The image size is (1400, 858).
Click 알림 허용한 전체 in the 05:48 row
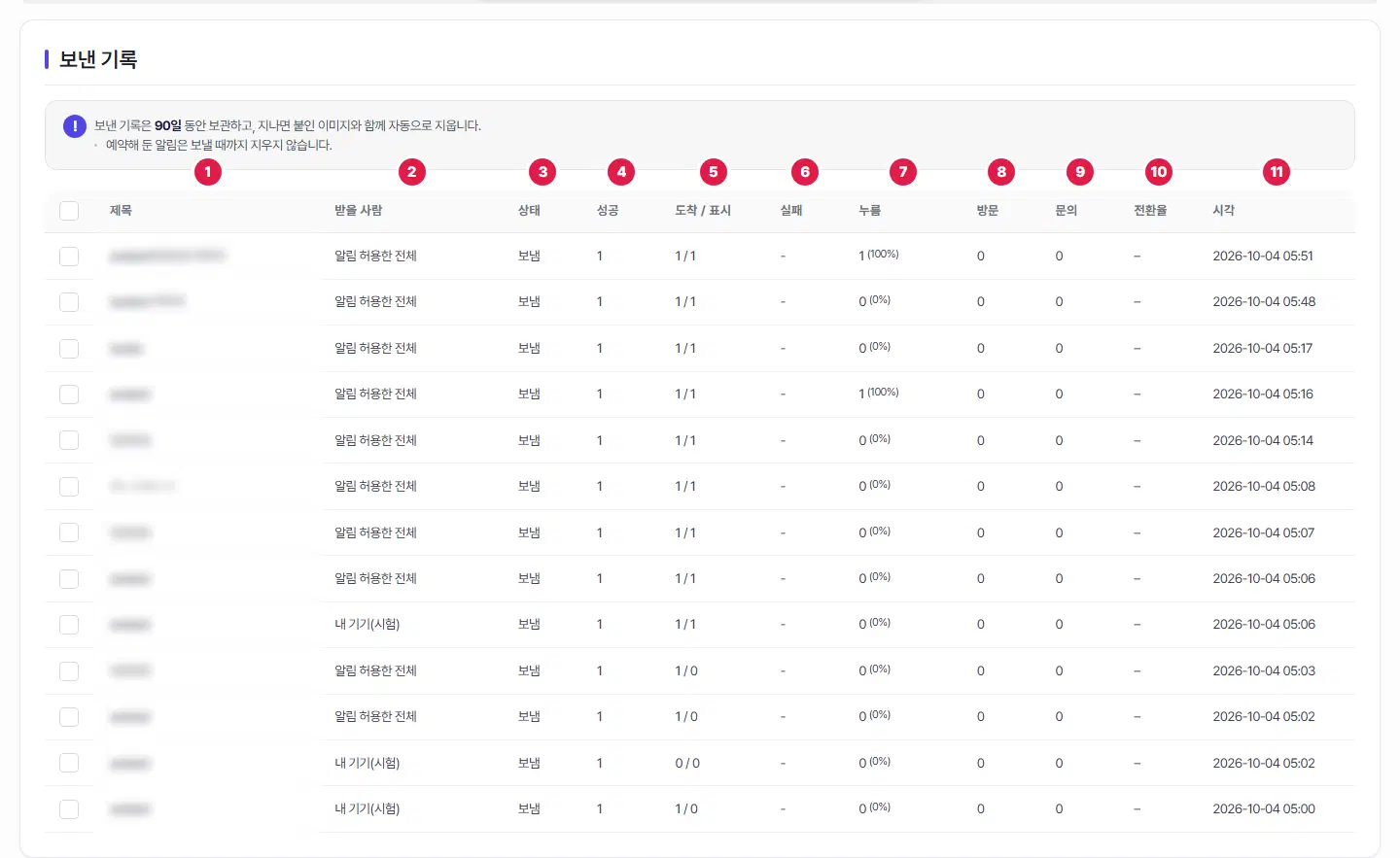click(376, 302)
